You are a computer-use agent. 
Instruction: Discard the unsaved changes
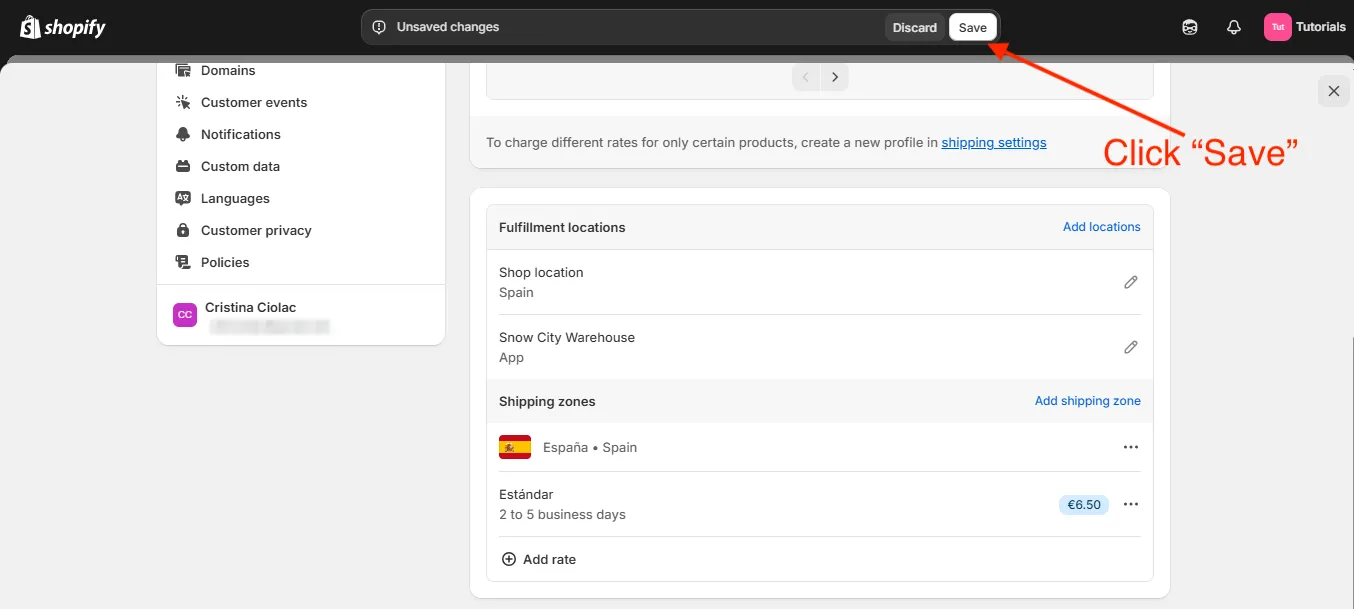(x=914, y=27)
